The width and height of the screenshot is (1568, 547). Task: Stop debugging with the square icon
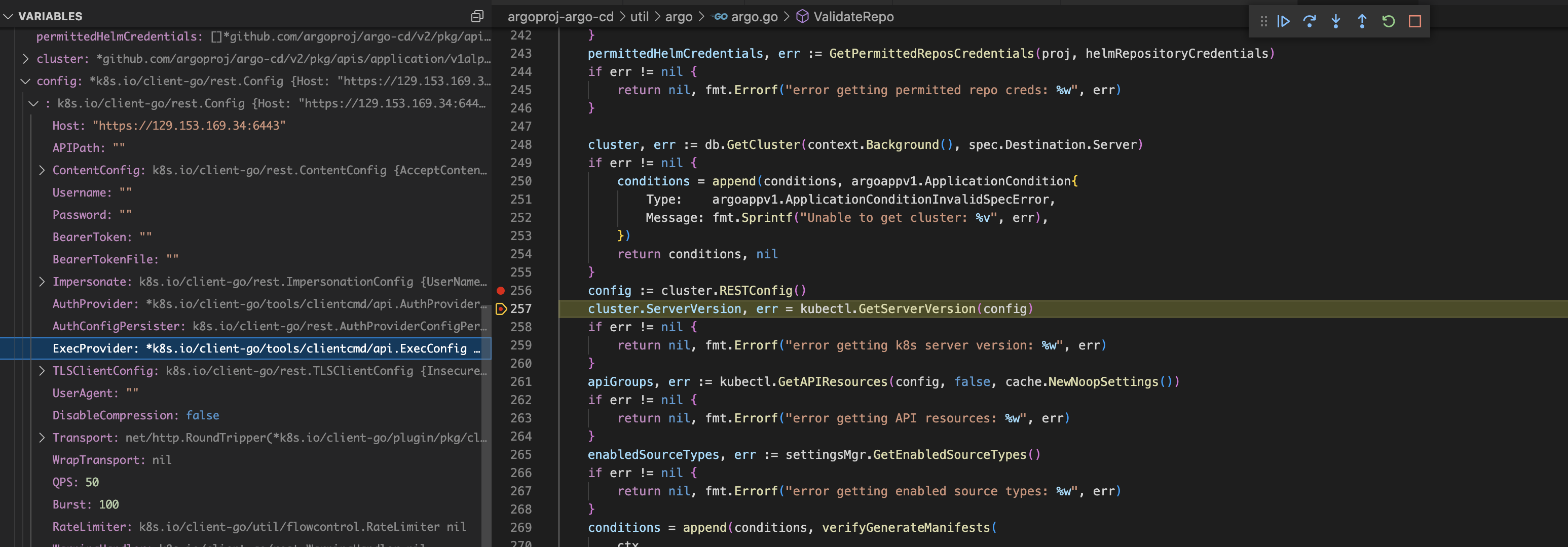click(x=1414, y=21)
